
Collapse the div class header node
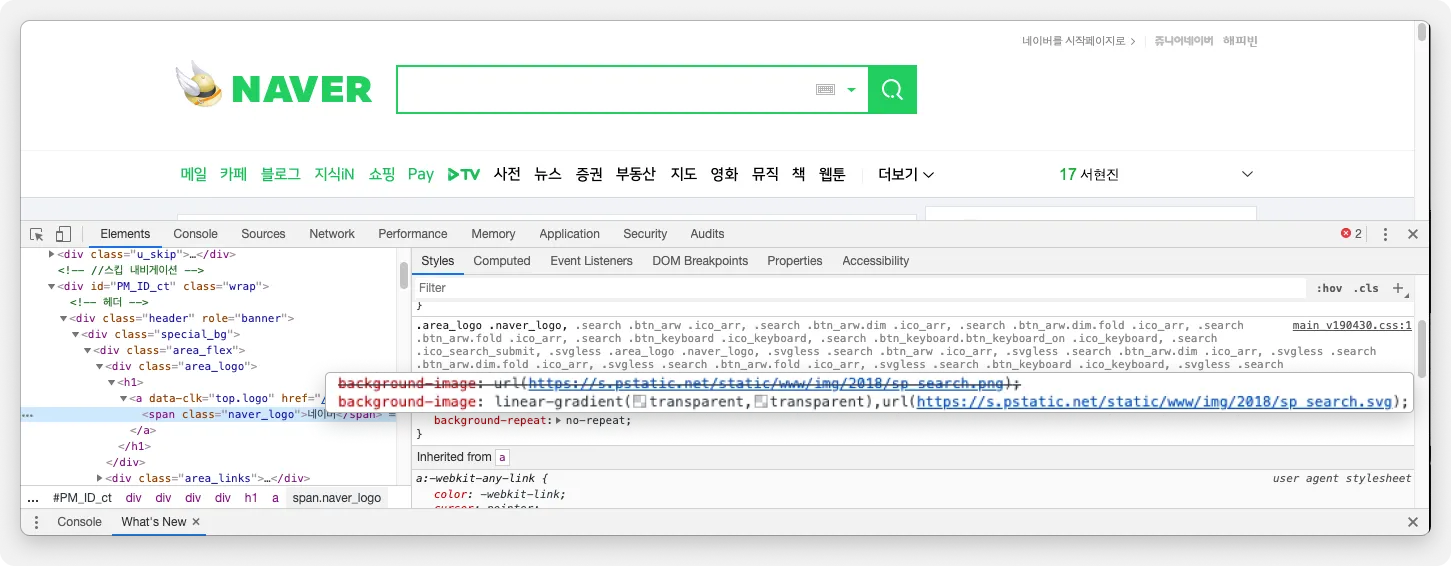(x=64, y=318)
